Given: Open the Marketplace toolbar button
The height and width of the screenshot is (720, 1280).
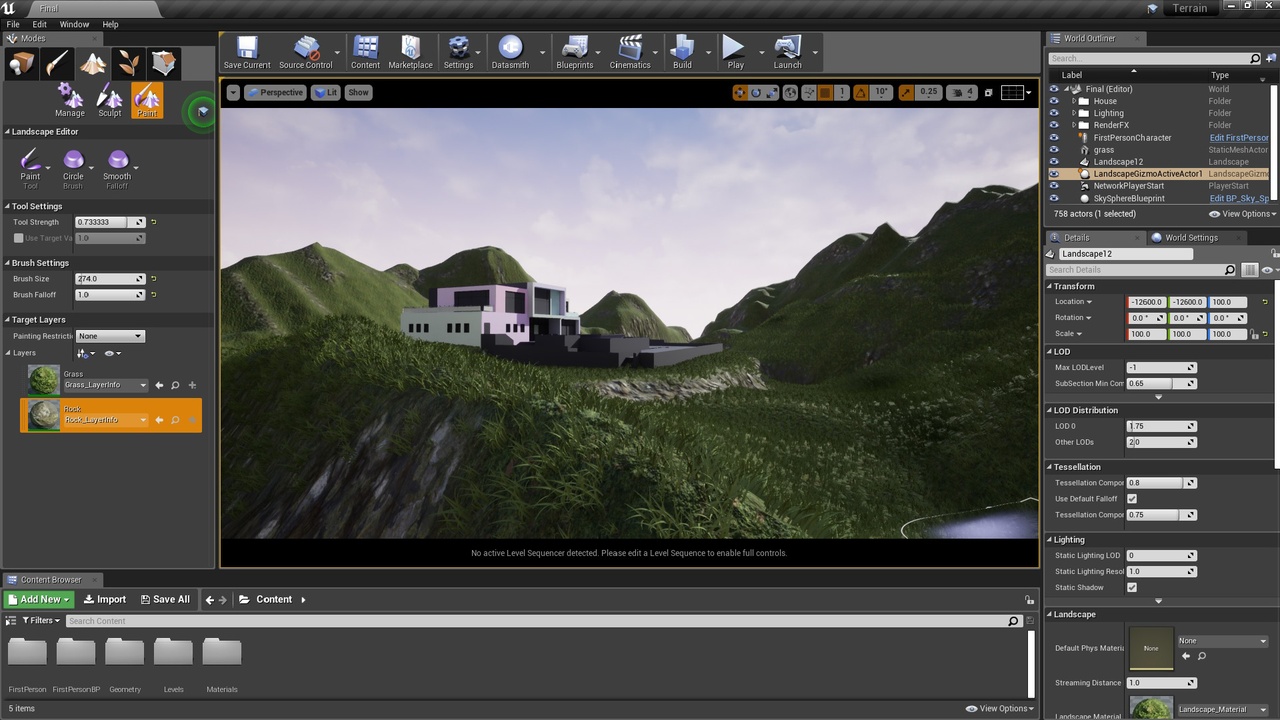Looking at the screenshot, I should click(x=410, y=53).
